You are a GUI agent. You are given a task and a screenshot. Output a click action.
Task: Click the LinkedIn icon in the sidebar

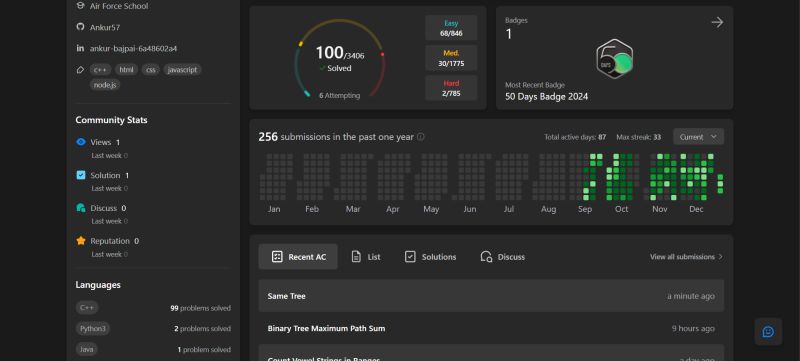[x=80, y=48]
